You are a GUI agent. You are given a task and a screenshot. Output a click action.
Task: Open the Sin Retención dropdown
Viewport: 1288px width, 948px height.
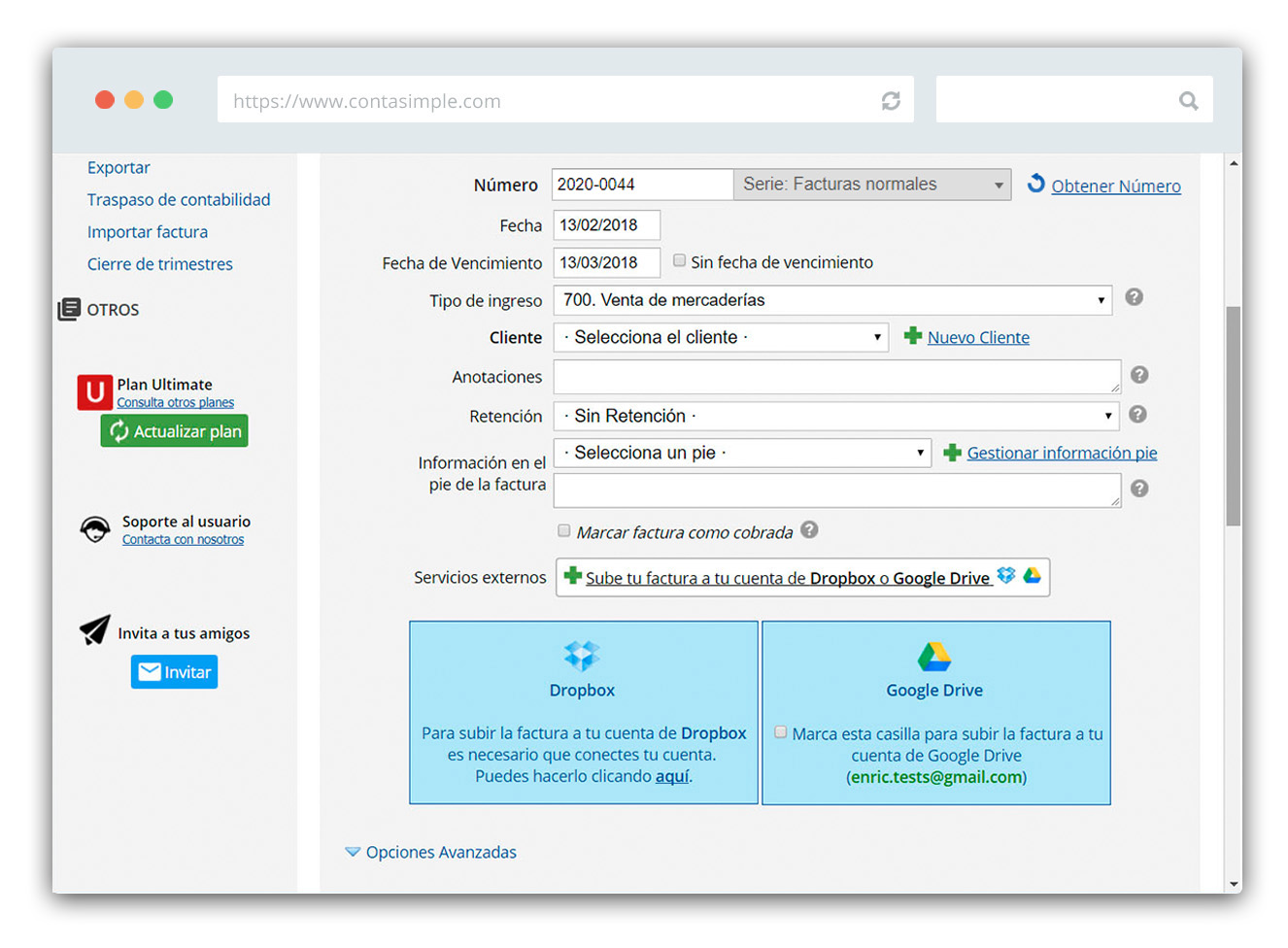836,416
